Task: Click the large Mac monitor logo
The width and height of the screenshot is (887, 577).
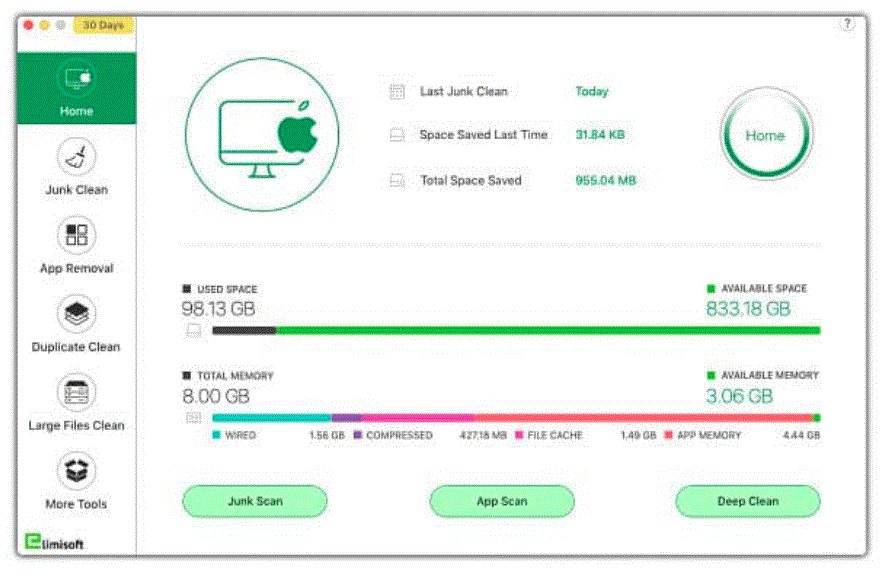Action: [x=262, y=135]
